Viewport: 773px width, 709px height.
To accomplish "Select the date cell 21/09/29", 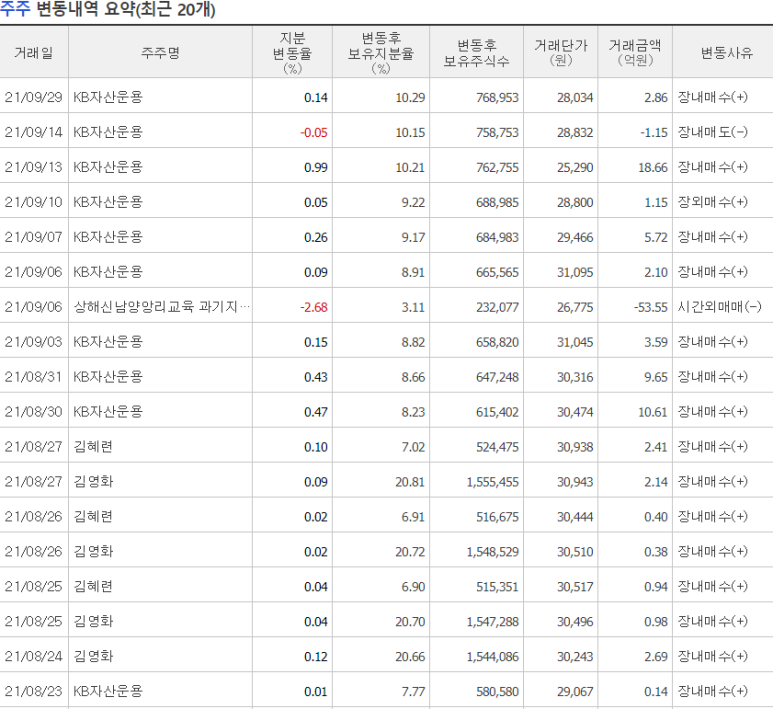I will point(34,97).
